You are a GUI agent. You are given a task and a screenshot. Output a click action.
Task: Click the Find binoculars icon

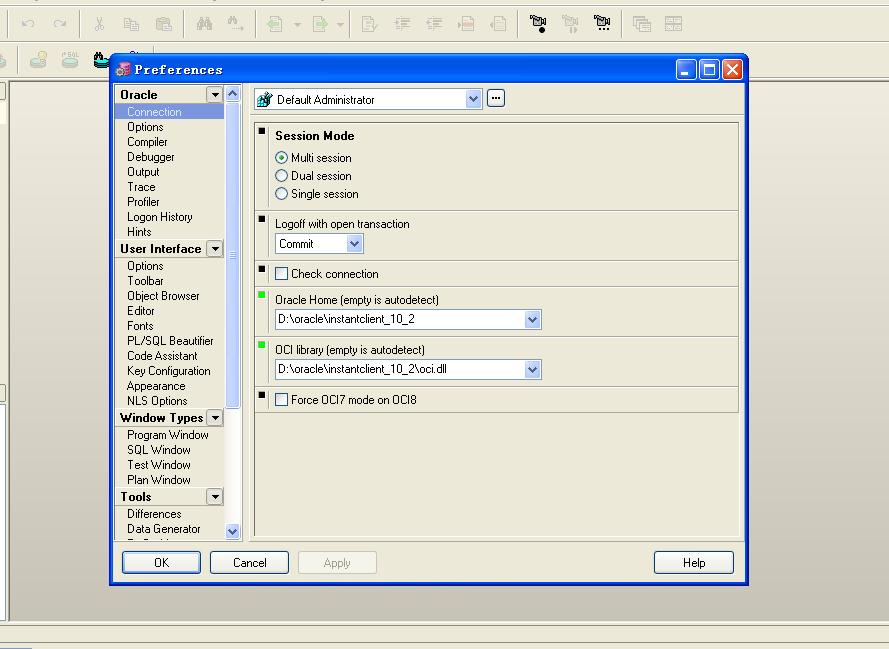coord(204,24)
